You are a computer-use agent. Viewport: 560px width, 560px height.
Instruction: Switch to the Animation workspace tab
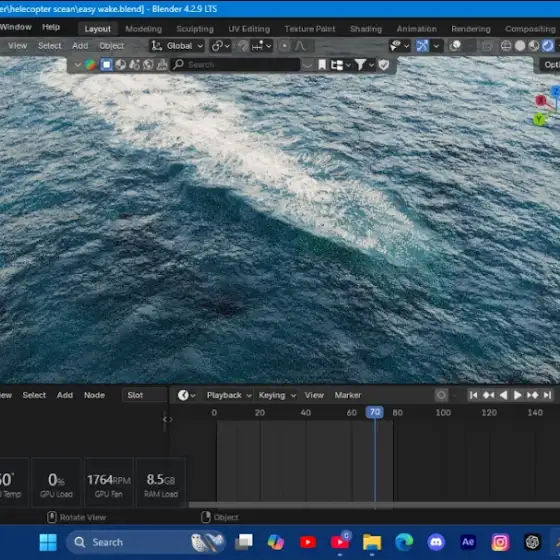point(416,29)
